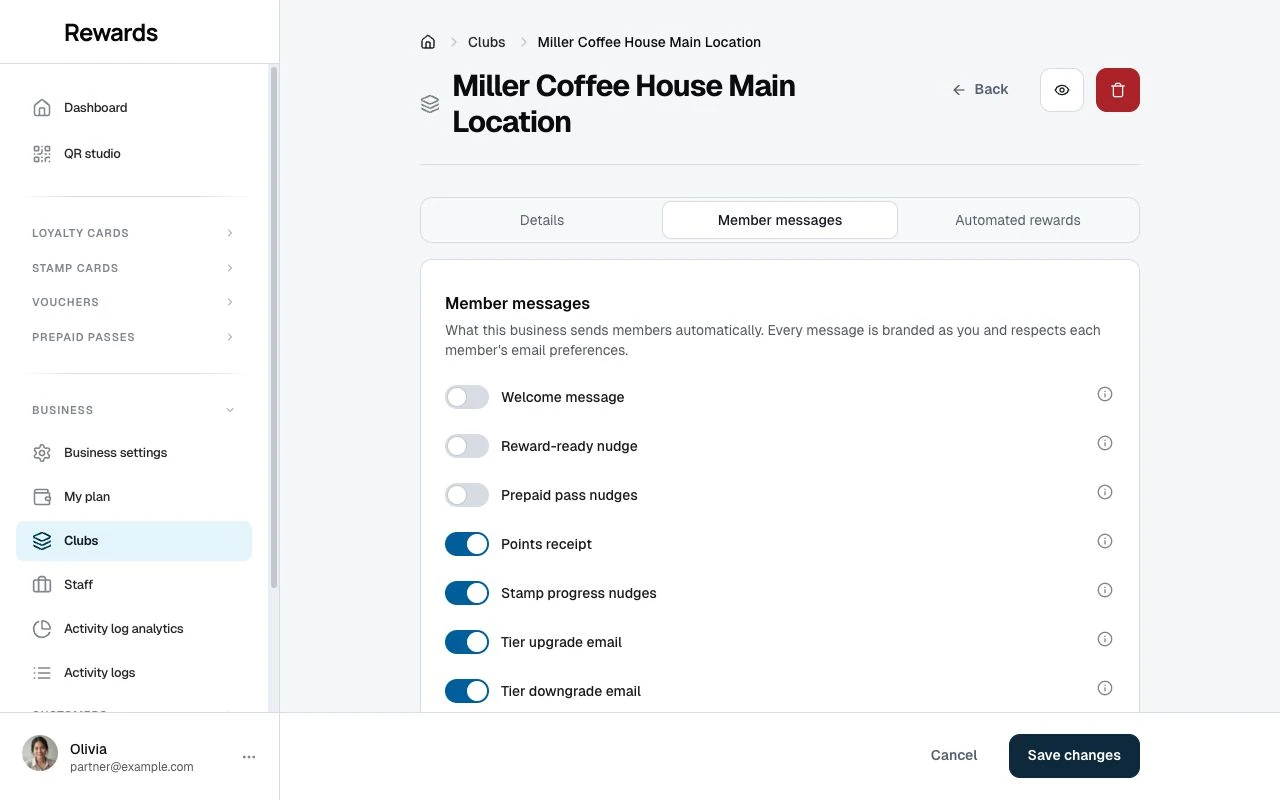Viewport: 1280px width, 800px height.
Task: Click the Rewards logo title
Action: (111, 33)
